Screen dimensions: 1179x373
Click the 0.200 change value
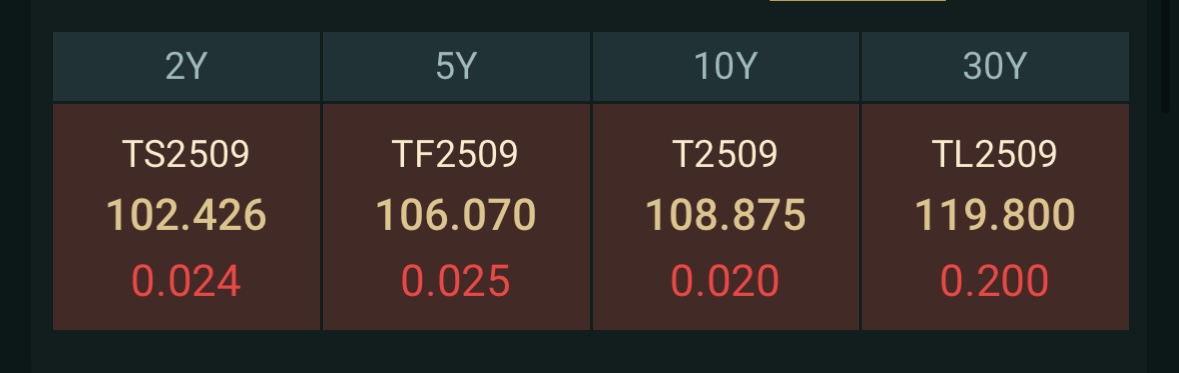click(995, 281)
